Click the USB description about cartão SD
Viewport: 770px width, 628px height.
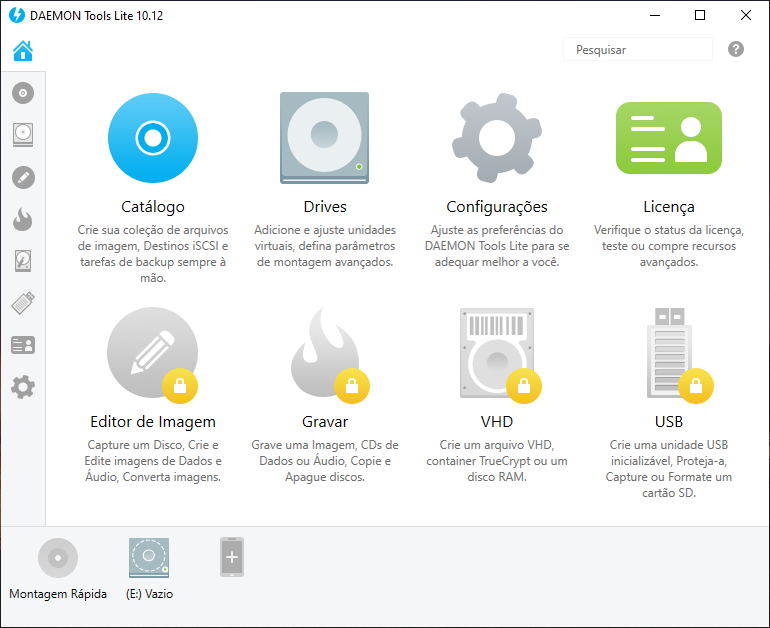tap(669, 469)
